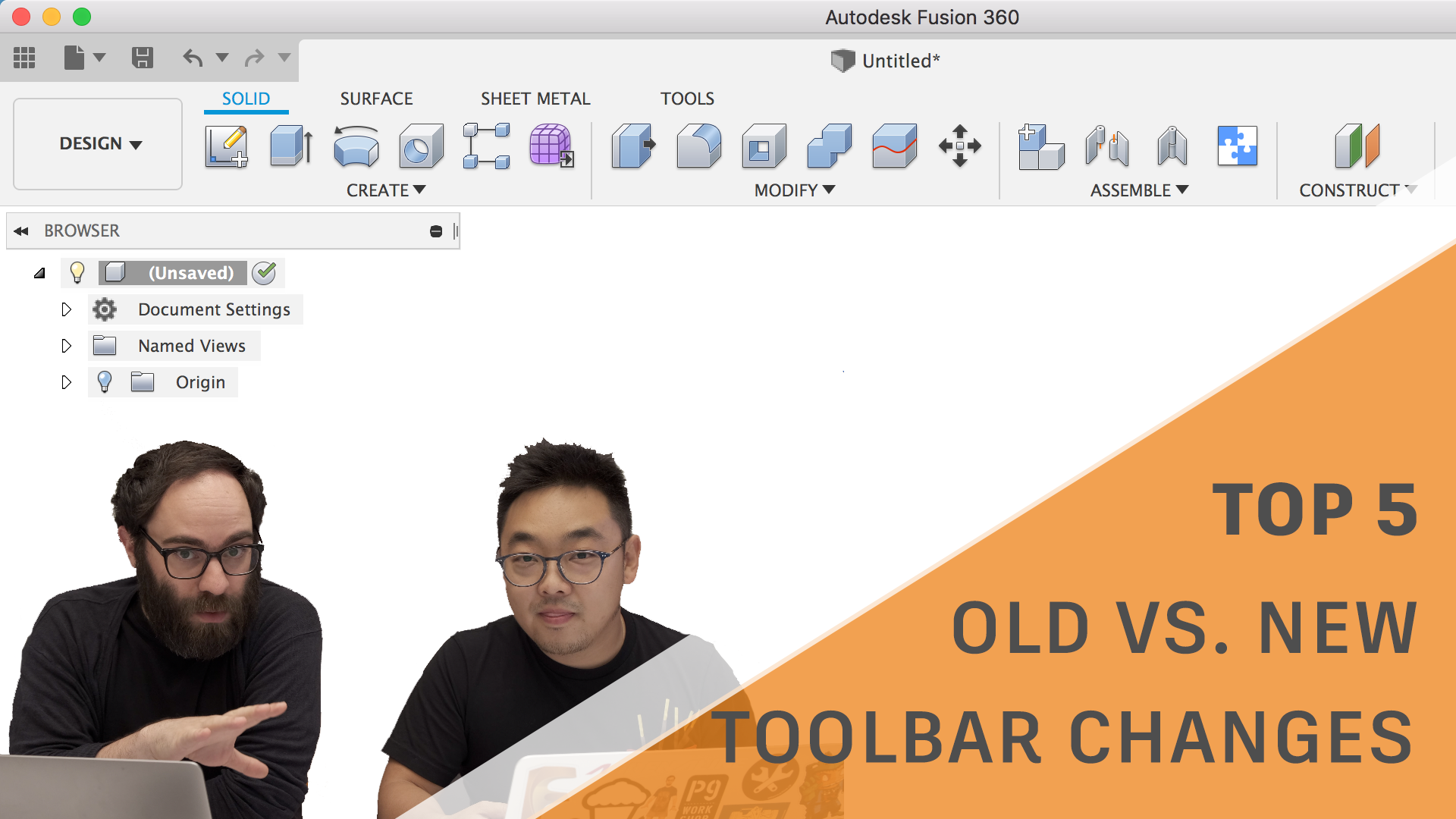This screenshot has width=1456, height=819.
Task: Select the Move/Copy arrows icon
Action: click(959, 146)
